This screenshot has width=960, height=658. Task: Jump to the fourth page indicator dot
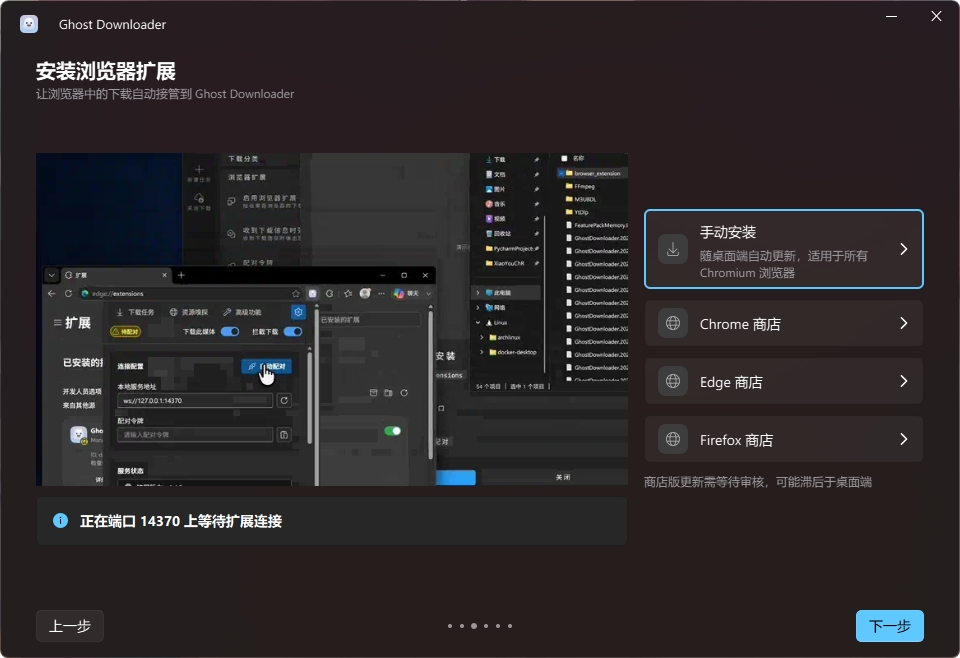[x=486, y=626]
